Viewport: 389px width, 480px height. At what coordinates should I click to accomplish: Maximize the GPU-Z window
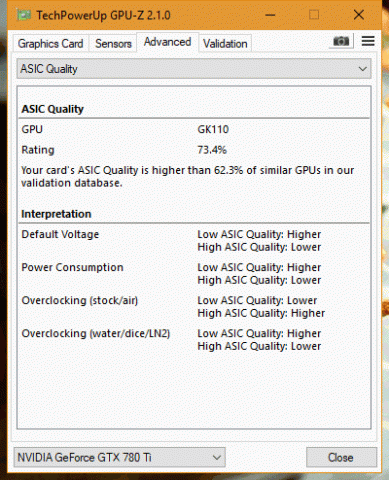coord(314,15)
